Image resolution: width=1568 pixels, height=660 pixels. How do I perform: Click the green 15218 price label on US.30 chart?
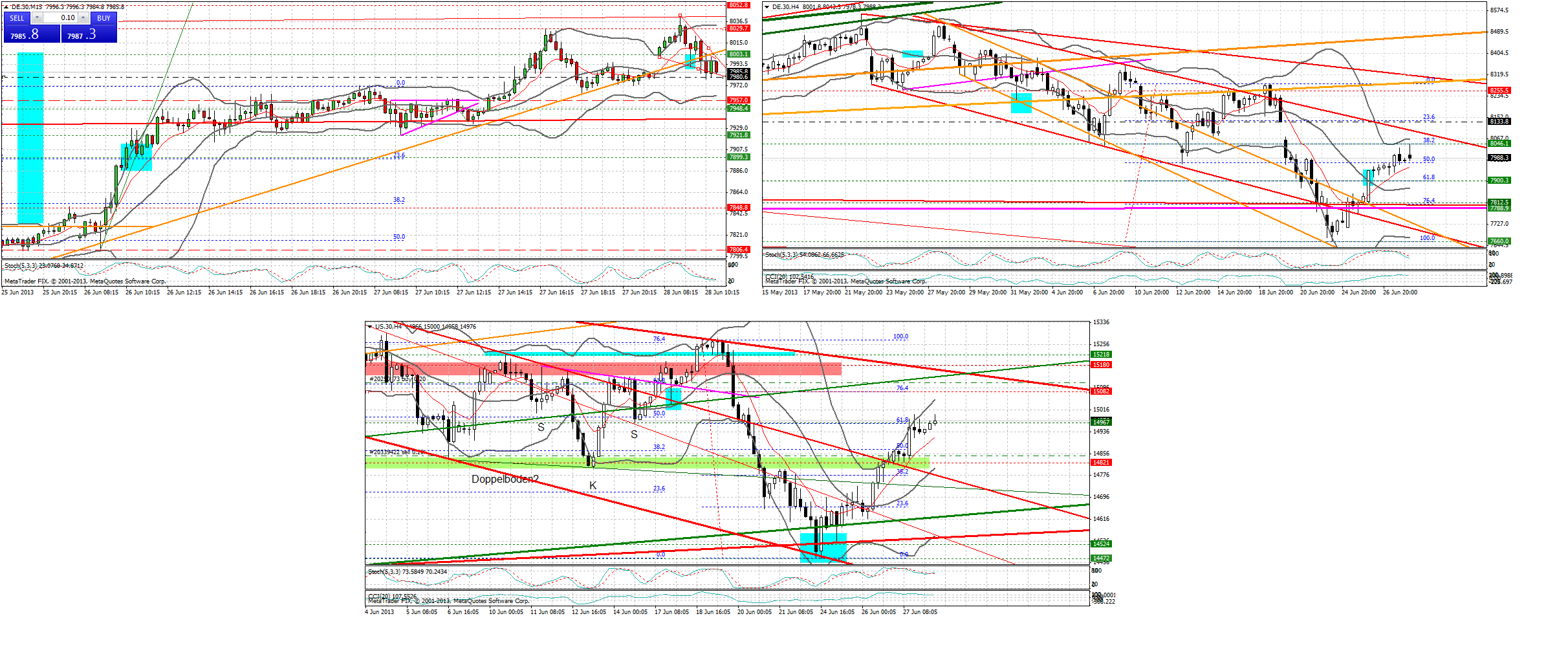1101,355
